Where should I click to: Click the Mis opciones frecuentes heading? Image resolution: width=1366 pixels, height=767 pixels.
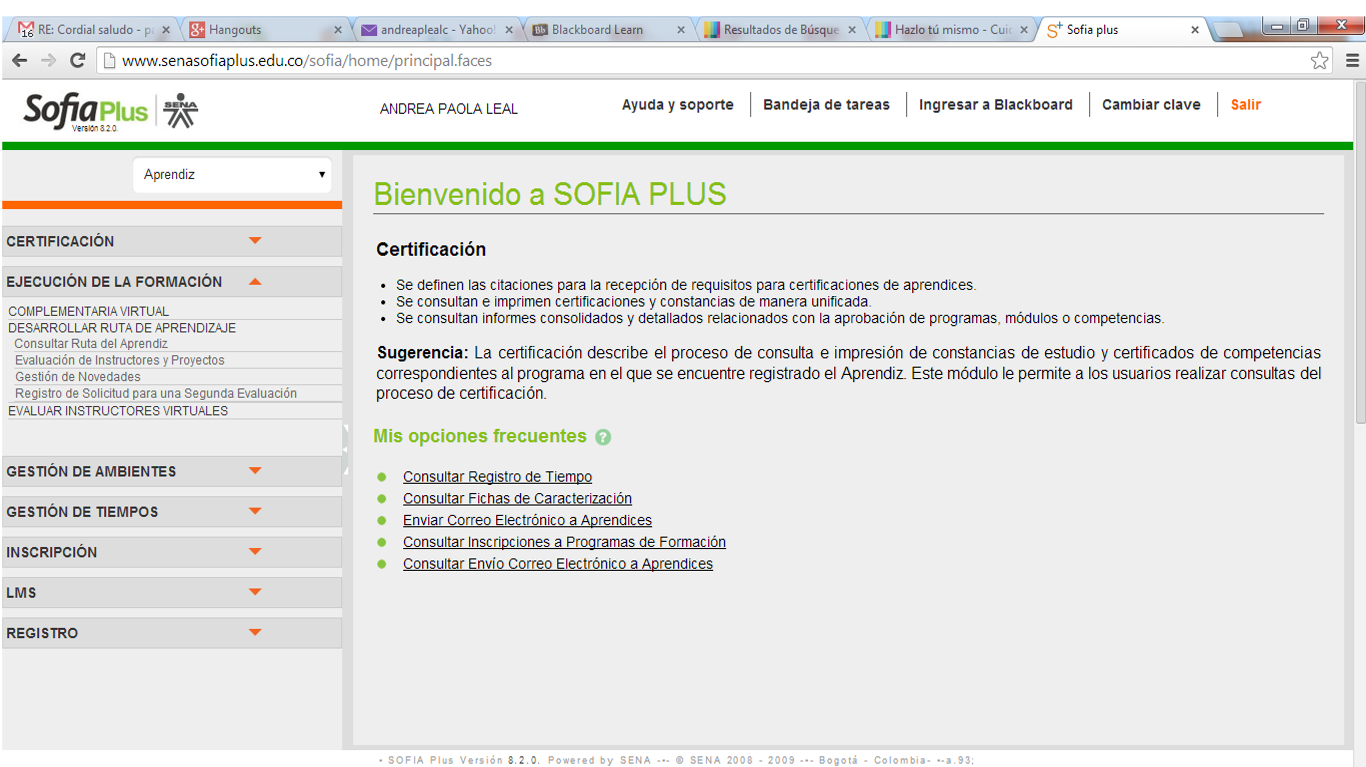pos(480,436)
